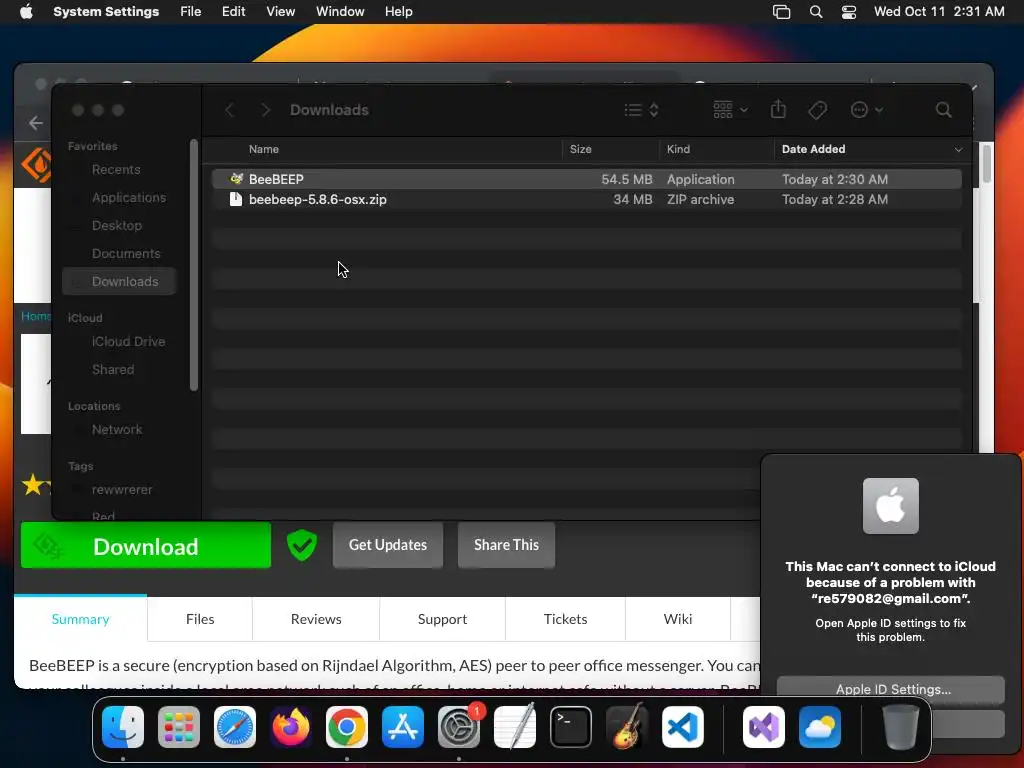1024x768 pixels.
Task: Open Finder list view switcher dropdown
Action: (x=641, y=110)
